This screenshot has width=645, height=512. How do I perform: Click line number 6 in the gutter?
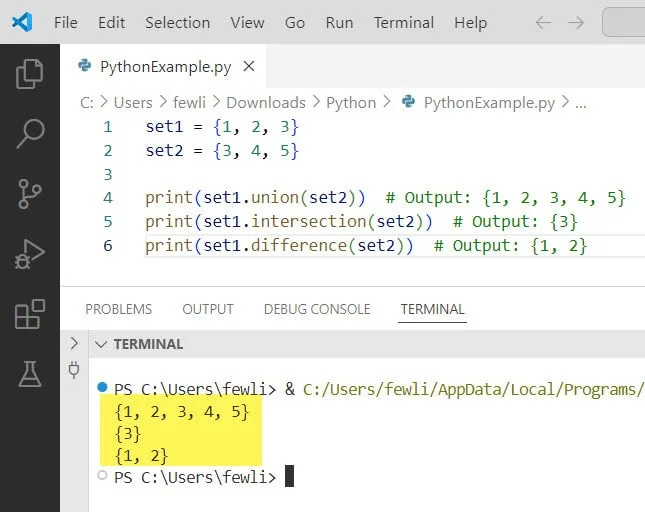coord(108,246)
